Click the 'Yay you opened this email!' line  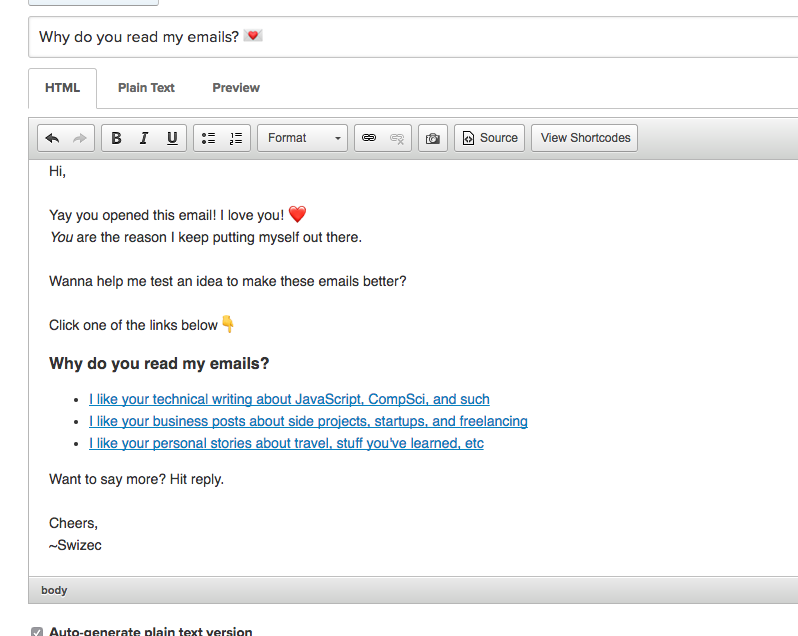(x=178, y=215)
